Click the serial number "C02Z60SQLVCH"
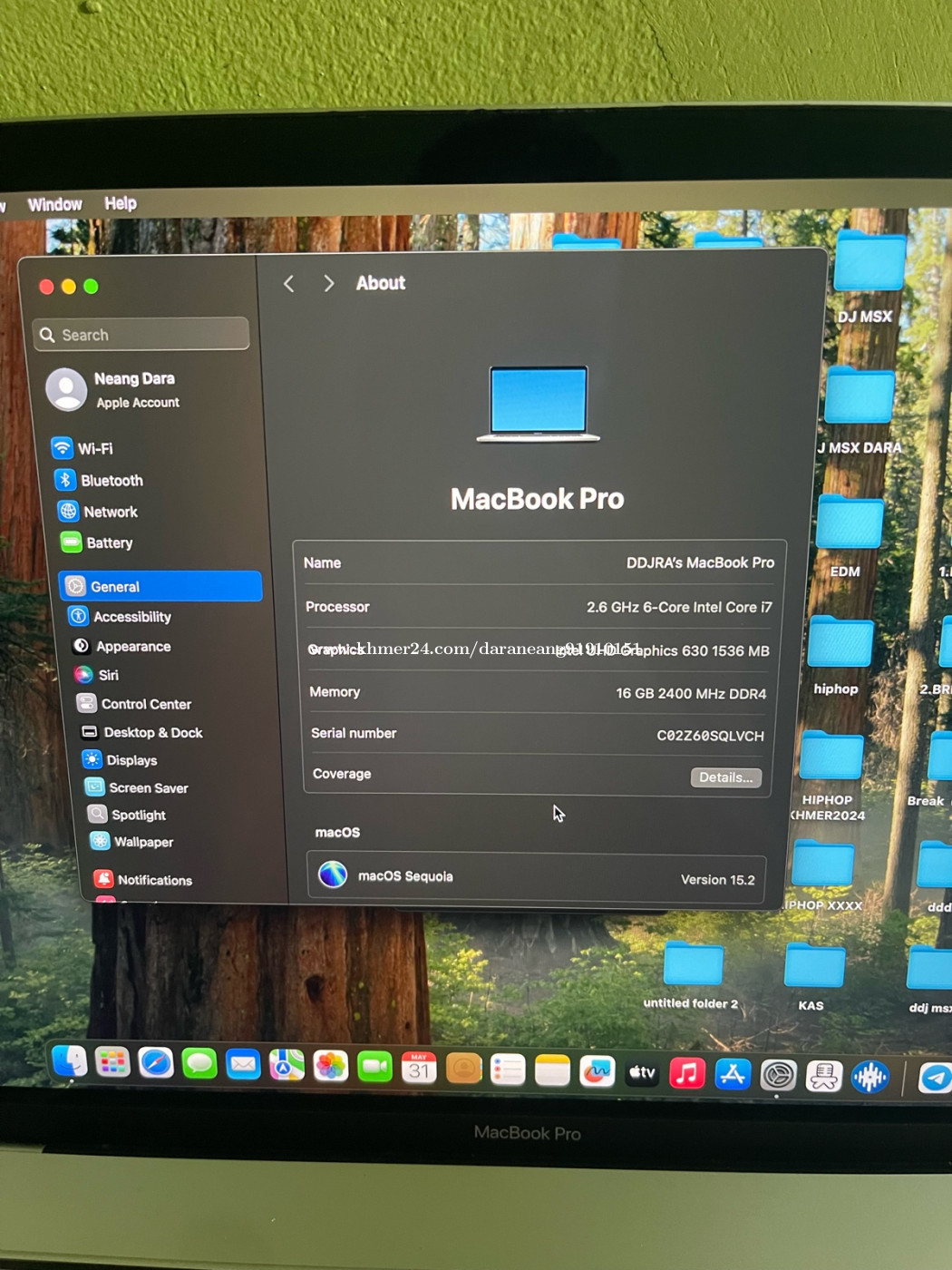This screenshot has width=952, height=1270. click(710, 736)
